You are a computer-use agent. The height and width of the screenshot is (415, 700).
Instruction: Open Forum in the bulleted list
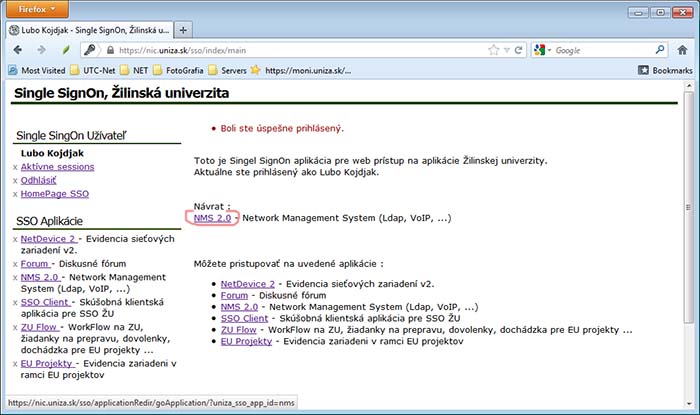[x=234, y=295]
